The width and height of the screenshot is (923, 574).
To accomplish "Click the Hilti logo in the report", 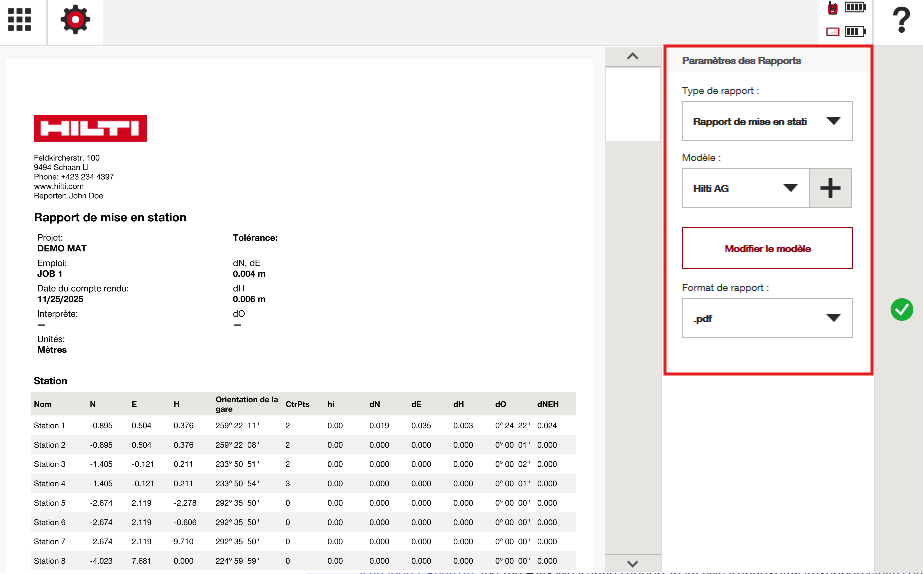I will (x=90, y=128).
